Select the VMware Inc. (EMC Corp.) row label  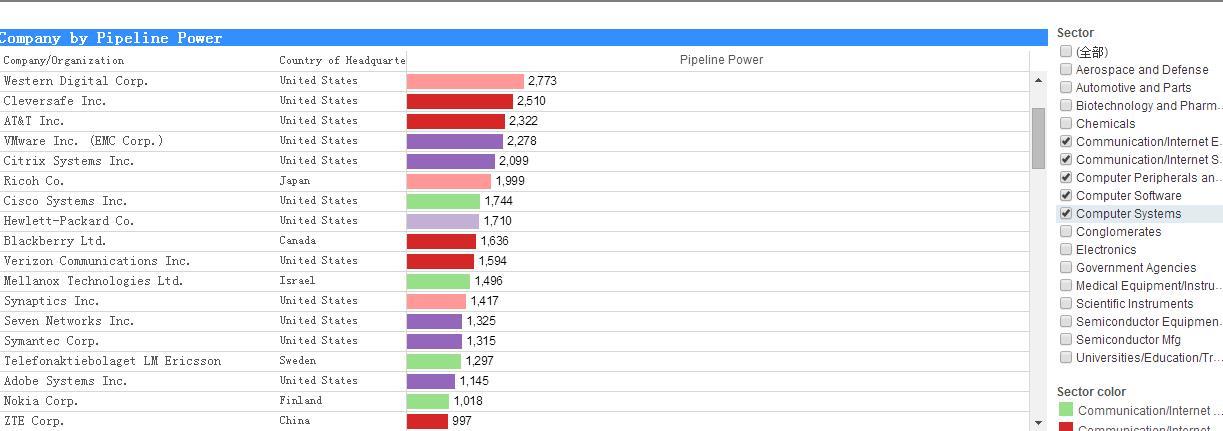pyautogui.click(x=83, y=141)
